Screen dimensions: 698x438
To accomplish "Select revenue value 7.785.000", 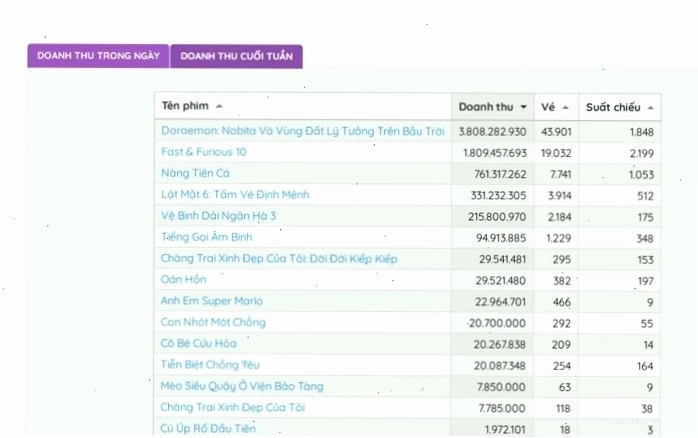I will tap(502, 409).
